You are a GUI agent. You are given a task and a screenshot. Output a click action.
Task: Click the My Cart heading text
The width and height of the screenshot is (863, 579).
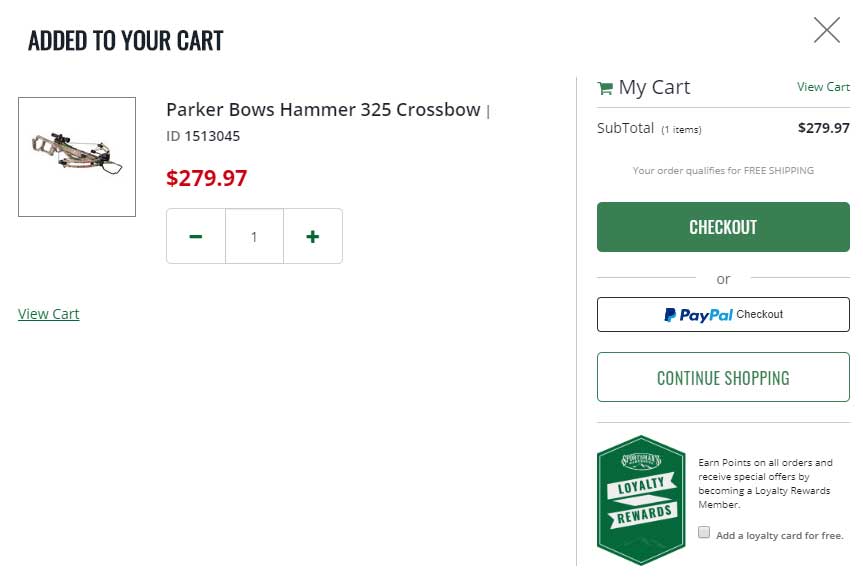pyautogui.click(x=654, y=88)
